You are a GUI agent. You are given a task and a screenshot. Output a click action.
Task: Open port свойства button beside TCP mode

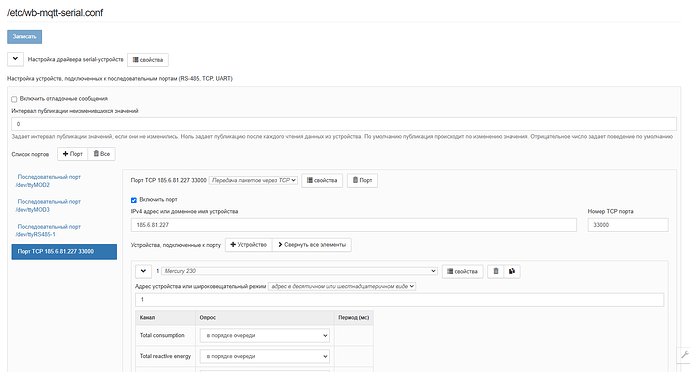pos(322,180)
